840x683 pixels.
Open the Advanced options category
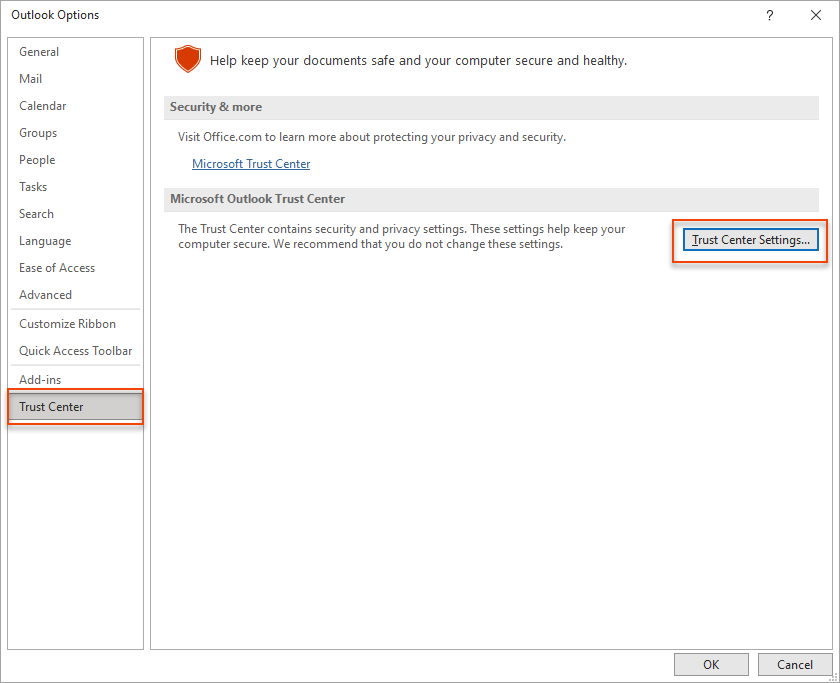pyautogui.click(x=46, y=295)
